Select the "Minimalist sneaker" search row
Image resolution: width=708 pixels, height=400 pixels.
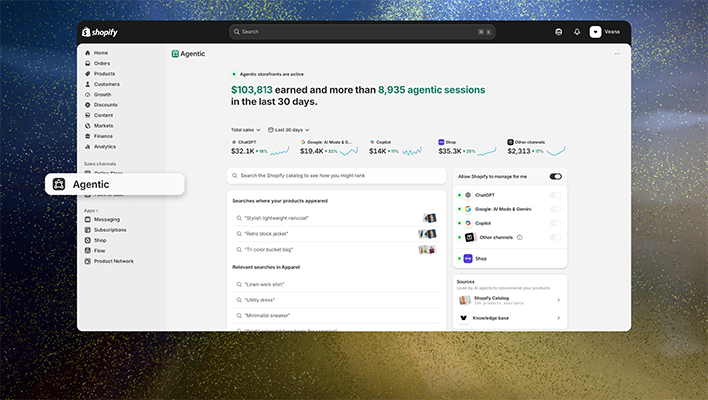tap(336, 316)
